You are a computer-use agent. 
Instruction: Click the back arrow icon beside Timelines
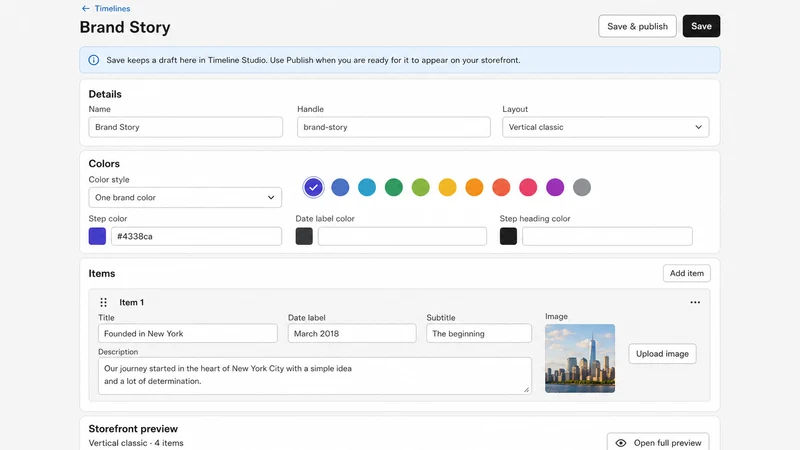click(x=86, y=9)
